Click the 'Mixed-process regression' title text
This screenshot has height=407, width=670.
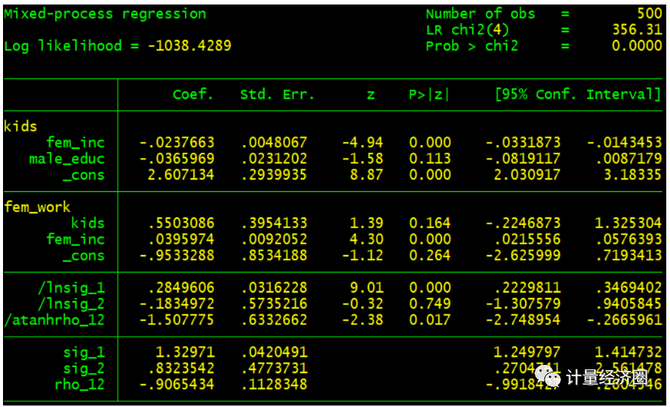(105, 14)
